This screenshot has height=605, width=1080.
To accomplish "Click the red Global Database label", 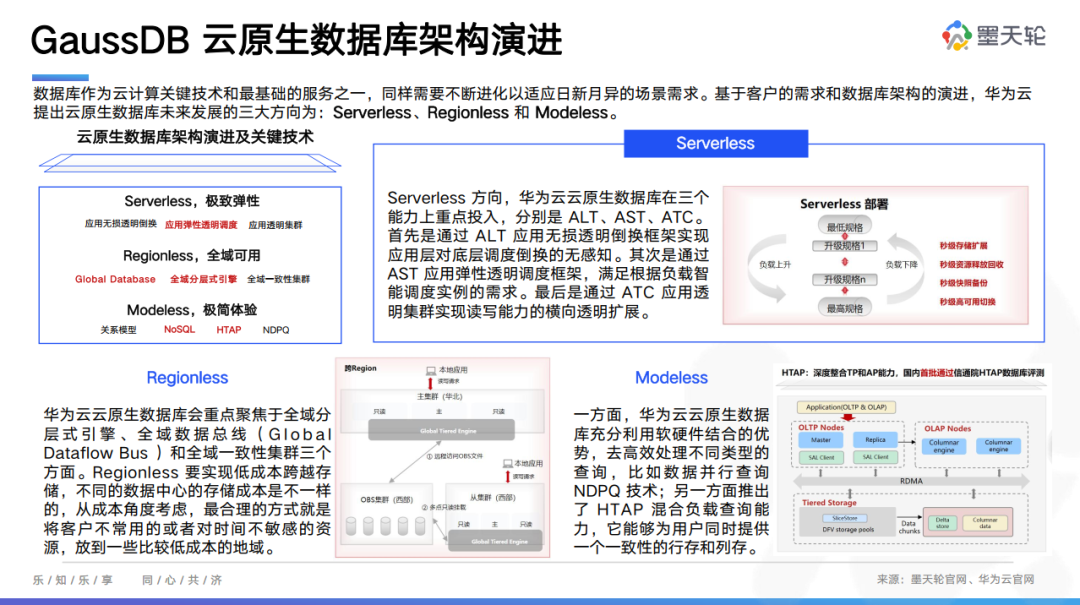I will 115,279.
